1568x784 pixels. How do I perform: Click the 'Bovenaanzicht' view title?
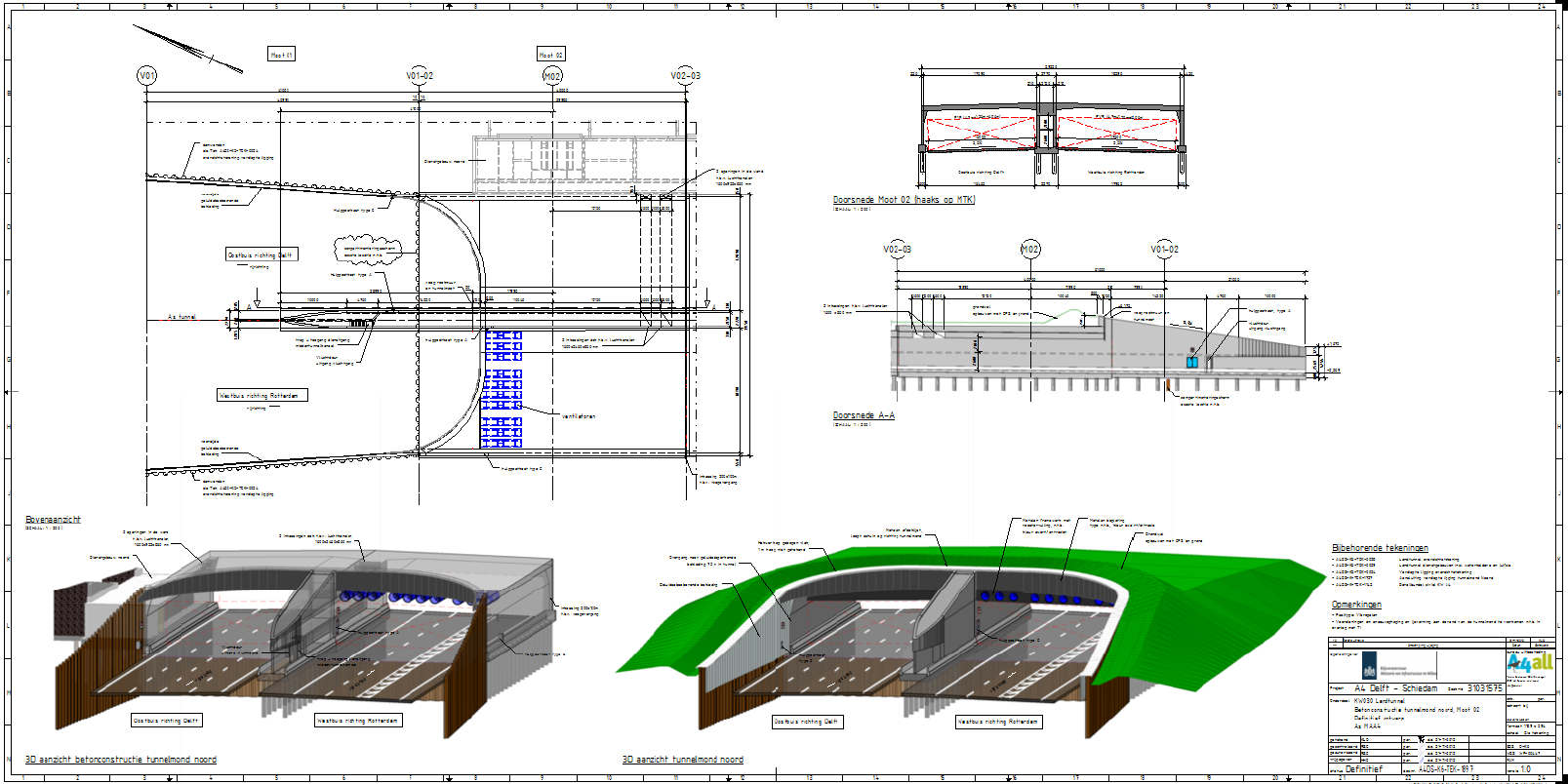[53, 520]
